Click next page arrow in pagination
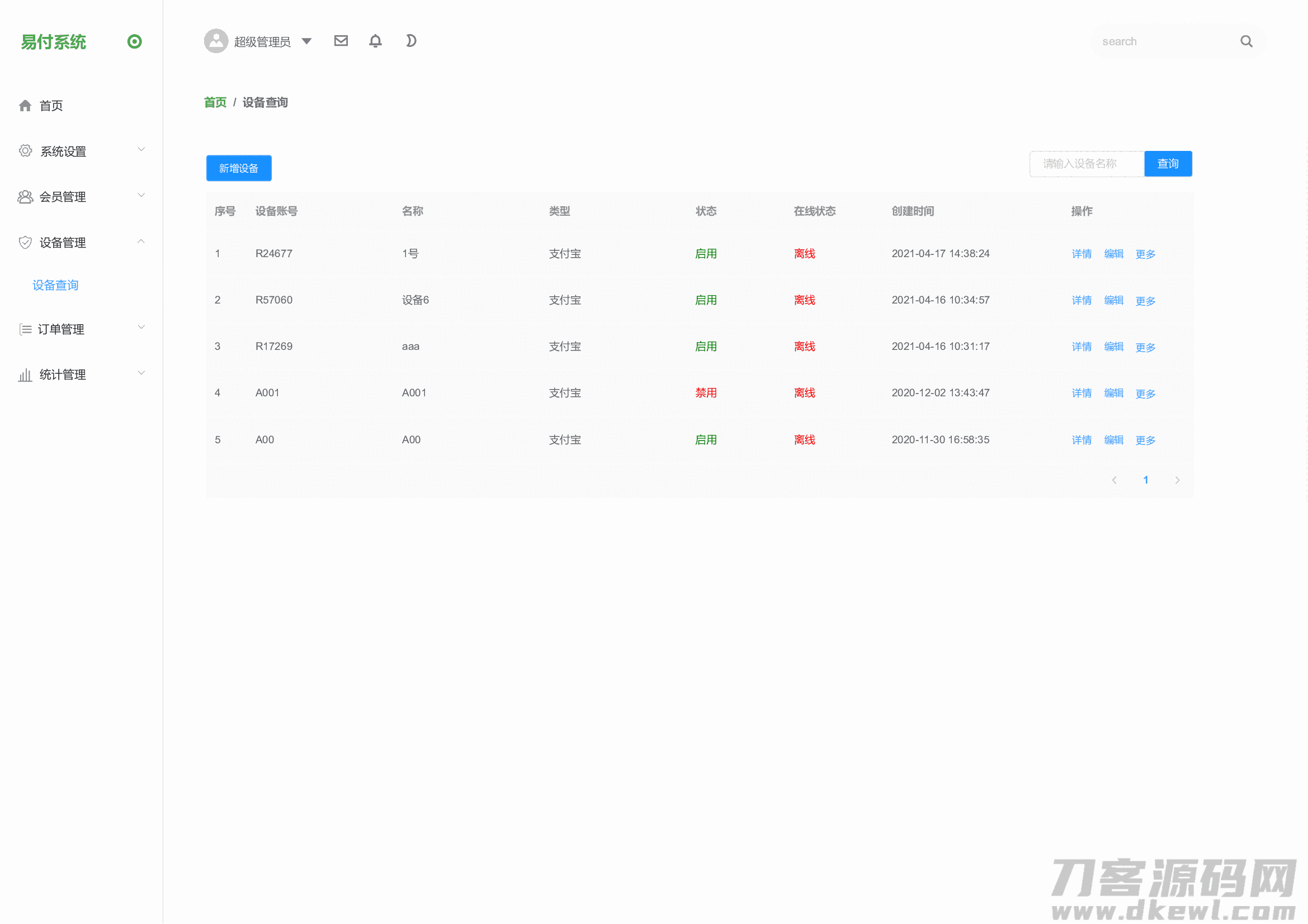The height and width of the screenshot is (924, 1308). [x=1177, y=480]
